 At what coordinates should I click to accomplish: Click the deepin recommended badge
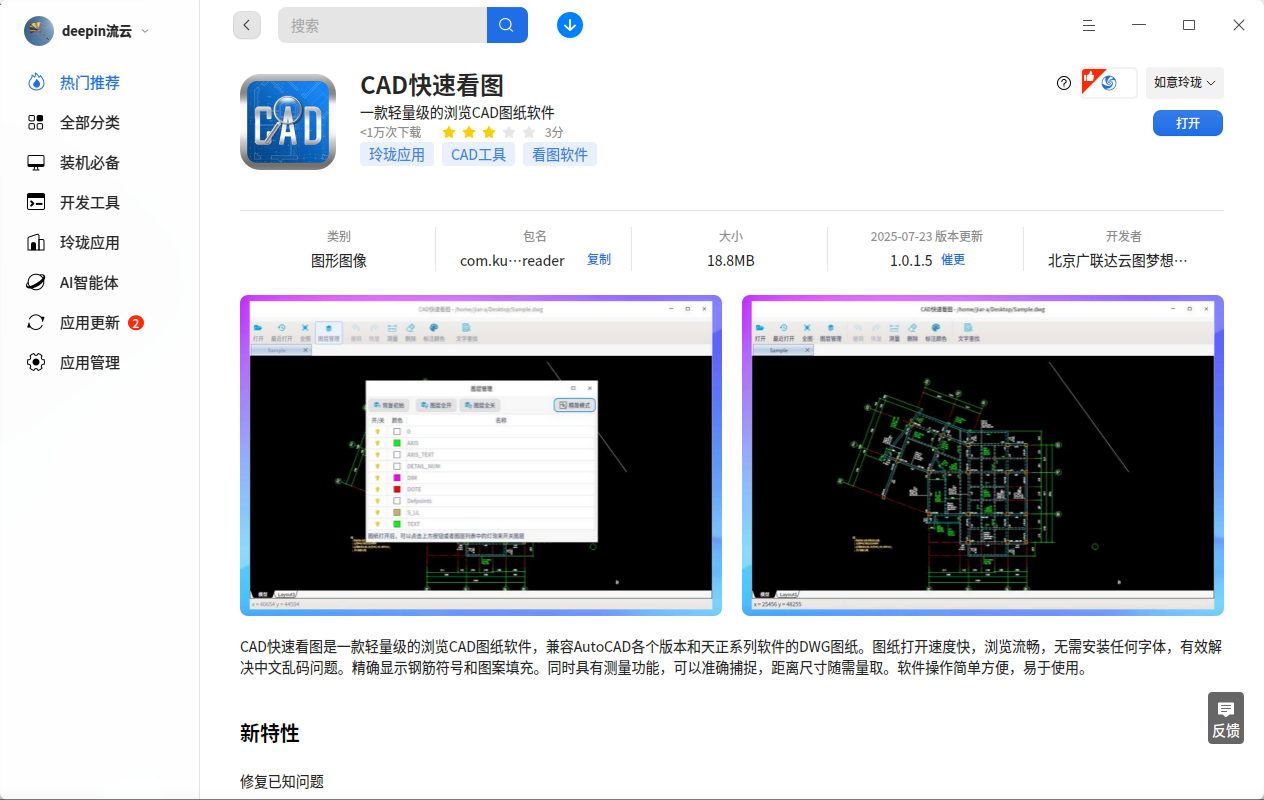click(1109, 83)
